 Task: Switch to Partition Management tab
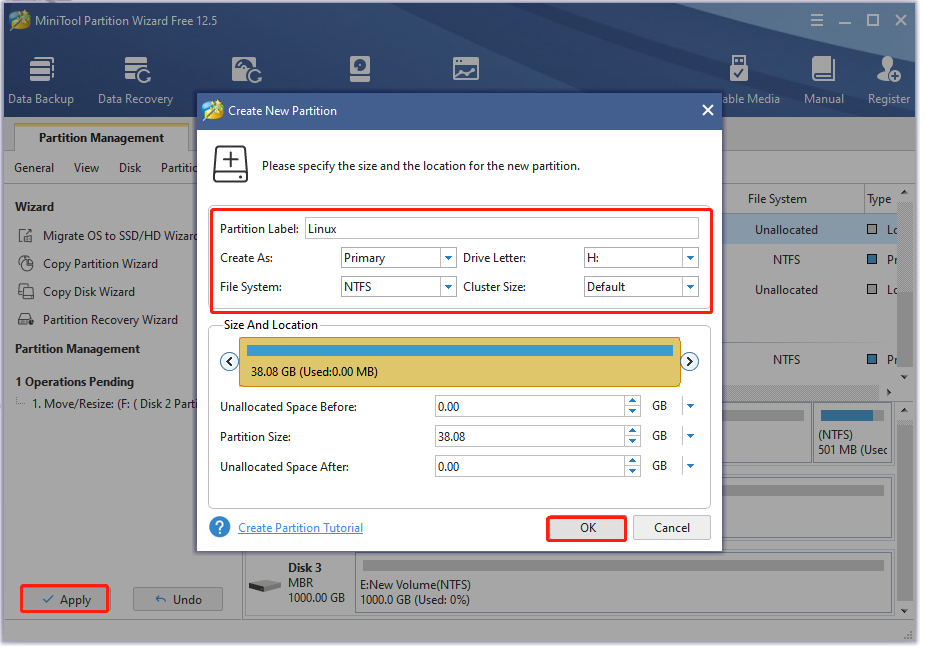tap(101, 138)
